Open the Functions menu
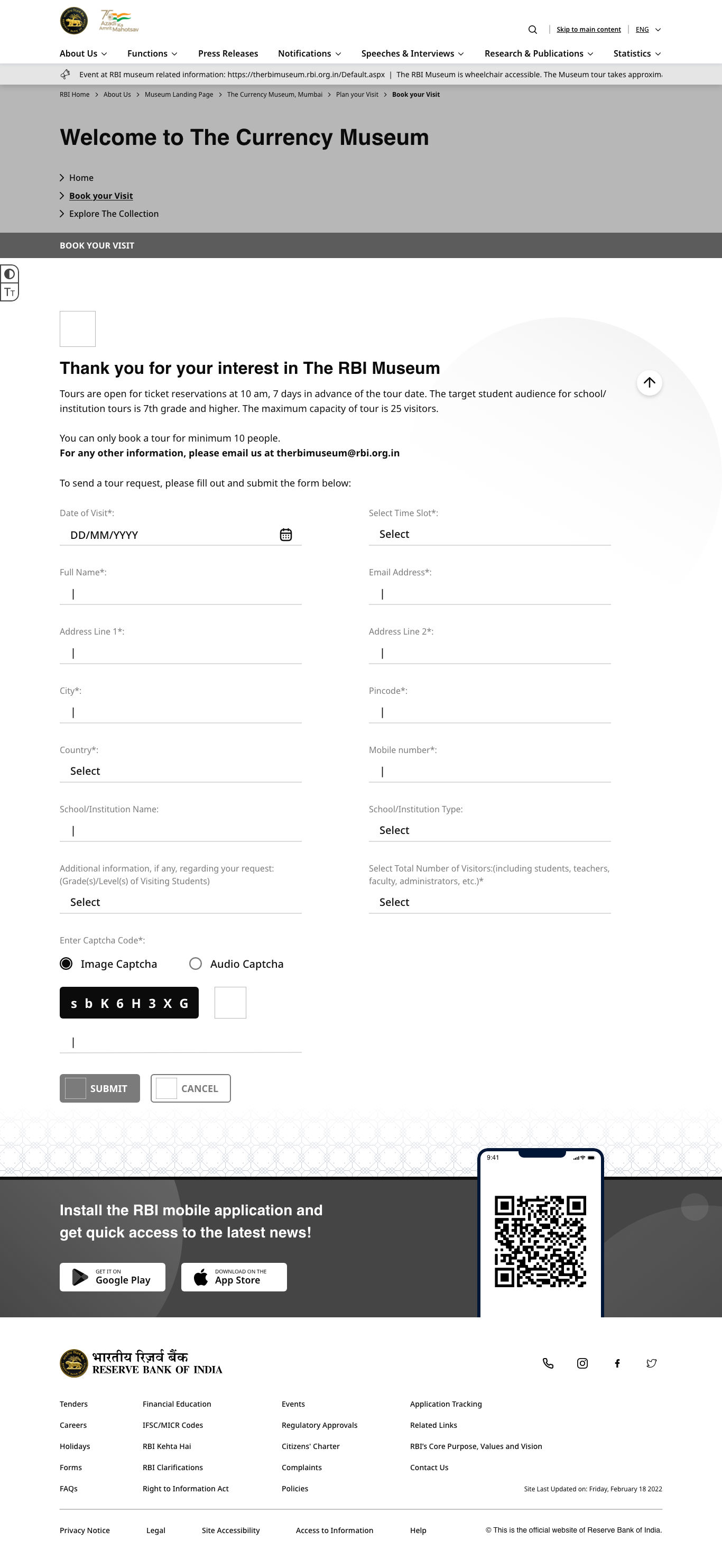Screen dimensions: 722x1568 click(x=152, y=53)
